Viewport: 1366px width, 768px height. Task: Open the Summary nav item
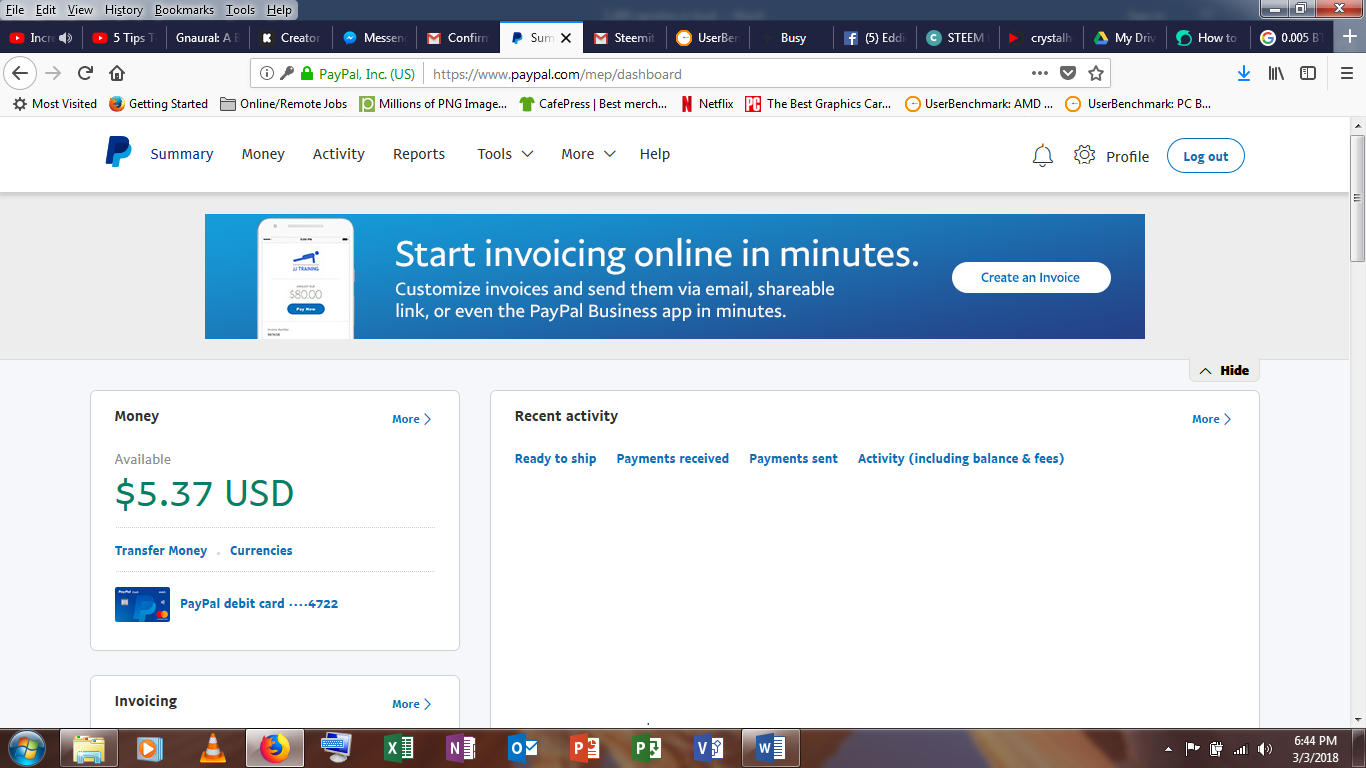pos(182,154)
